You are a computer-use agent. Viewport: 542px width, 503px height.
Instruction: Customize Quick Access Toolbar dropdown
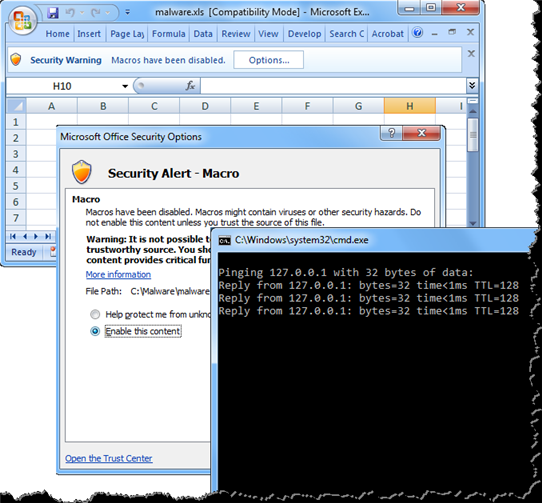click(128, 13)
